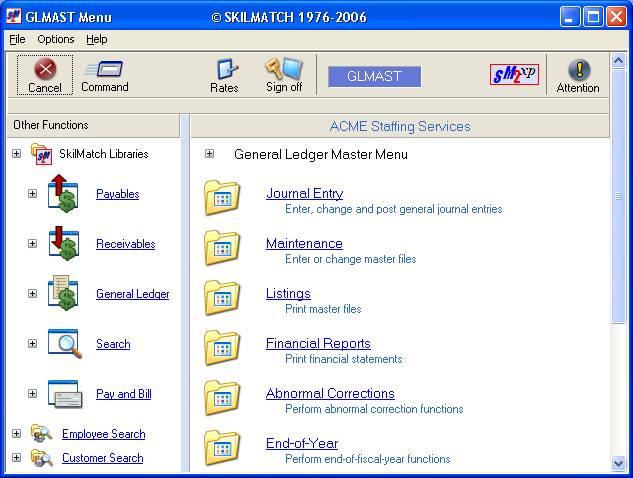633x478 pixels.
Task: Click the End-of-Year folder icon
Action: 222,448
